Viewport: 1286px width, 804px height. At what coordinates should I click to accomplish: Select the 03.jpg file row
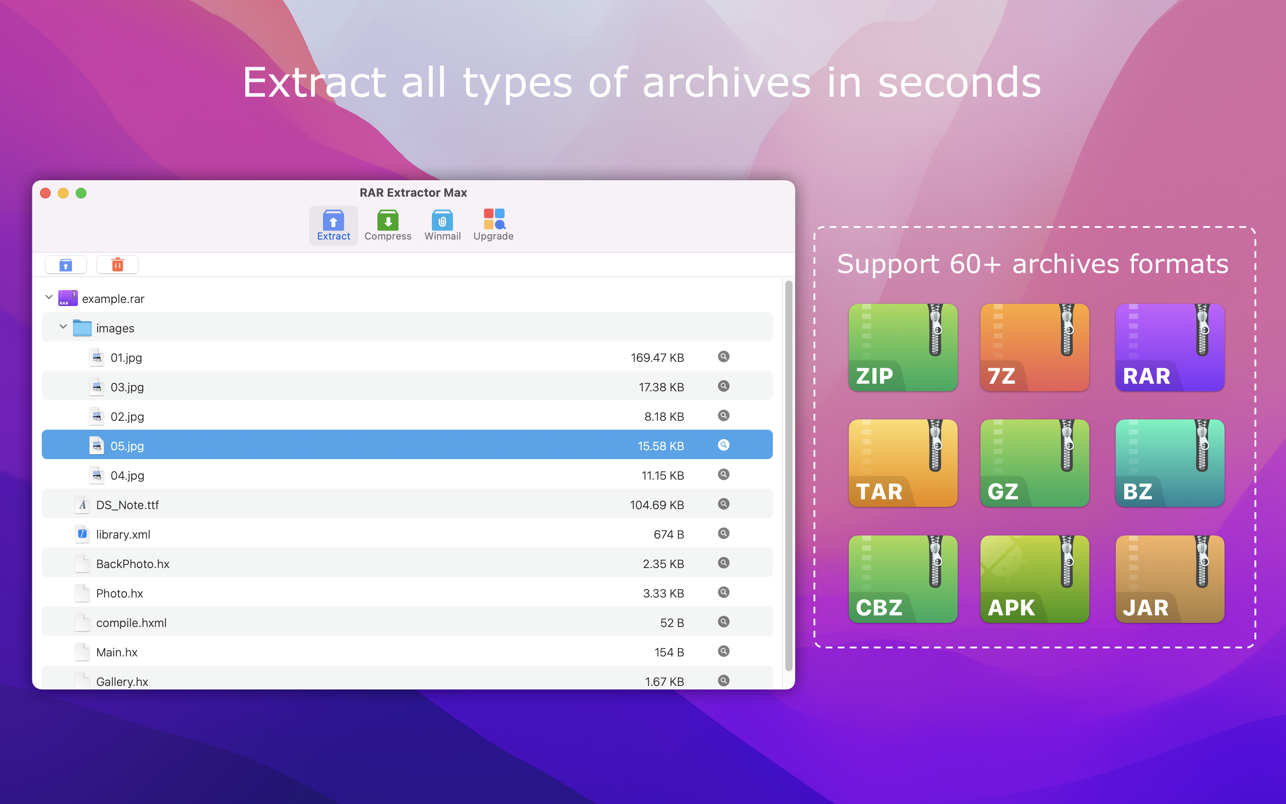(127, 387)
